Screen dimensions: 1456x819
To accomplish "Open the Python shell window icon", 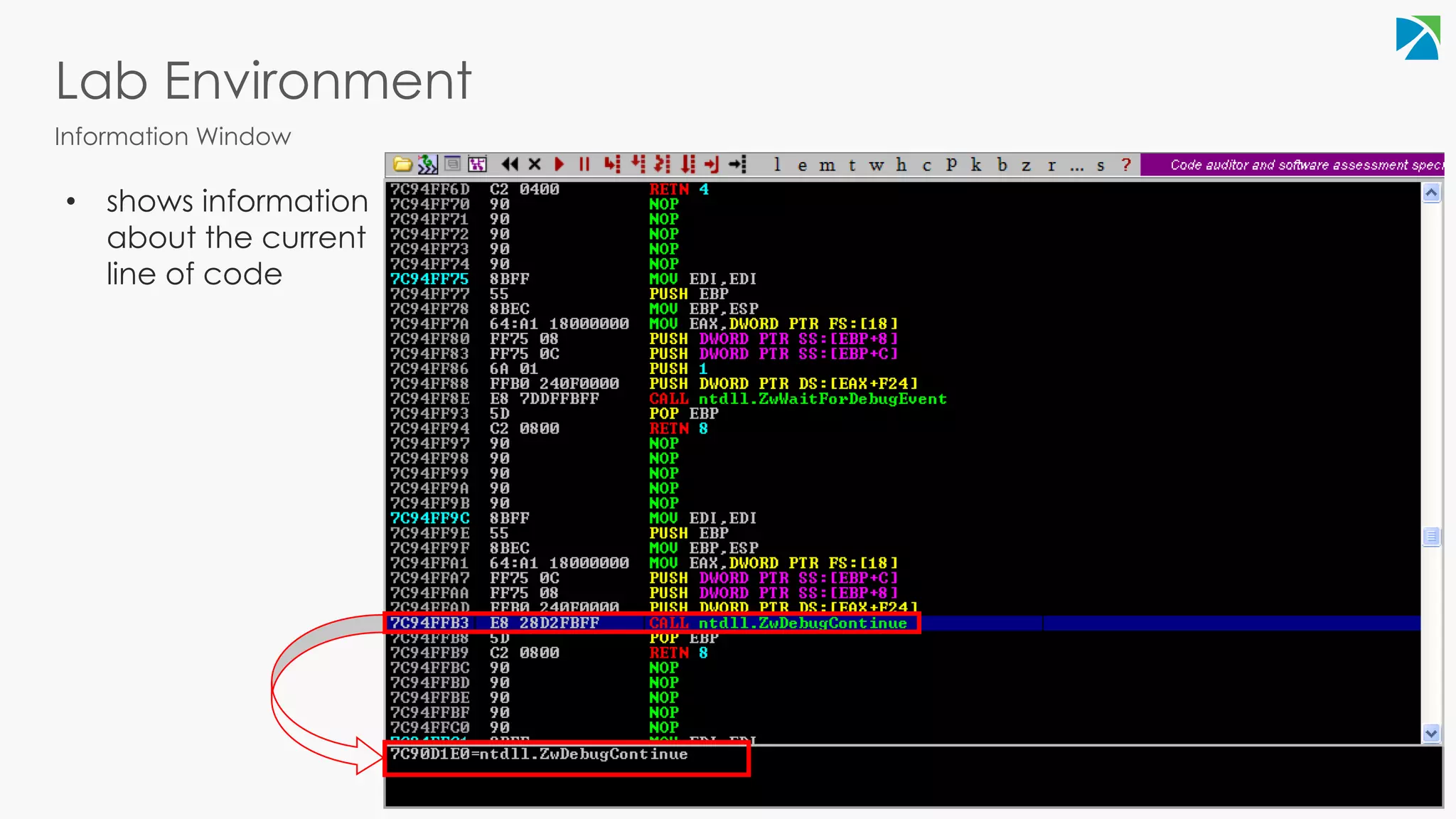I will (x=452, y=164).
